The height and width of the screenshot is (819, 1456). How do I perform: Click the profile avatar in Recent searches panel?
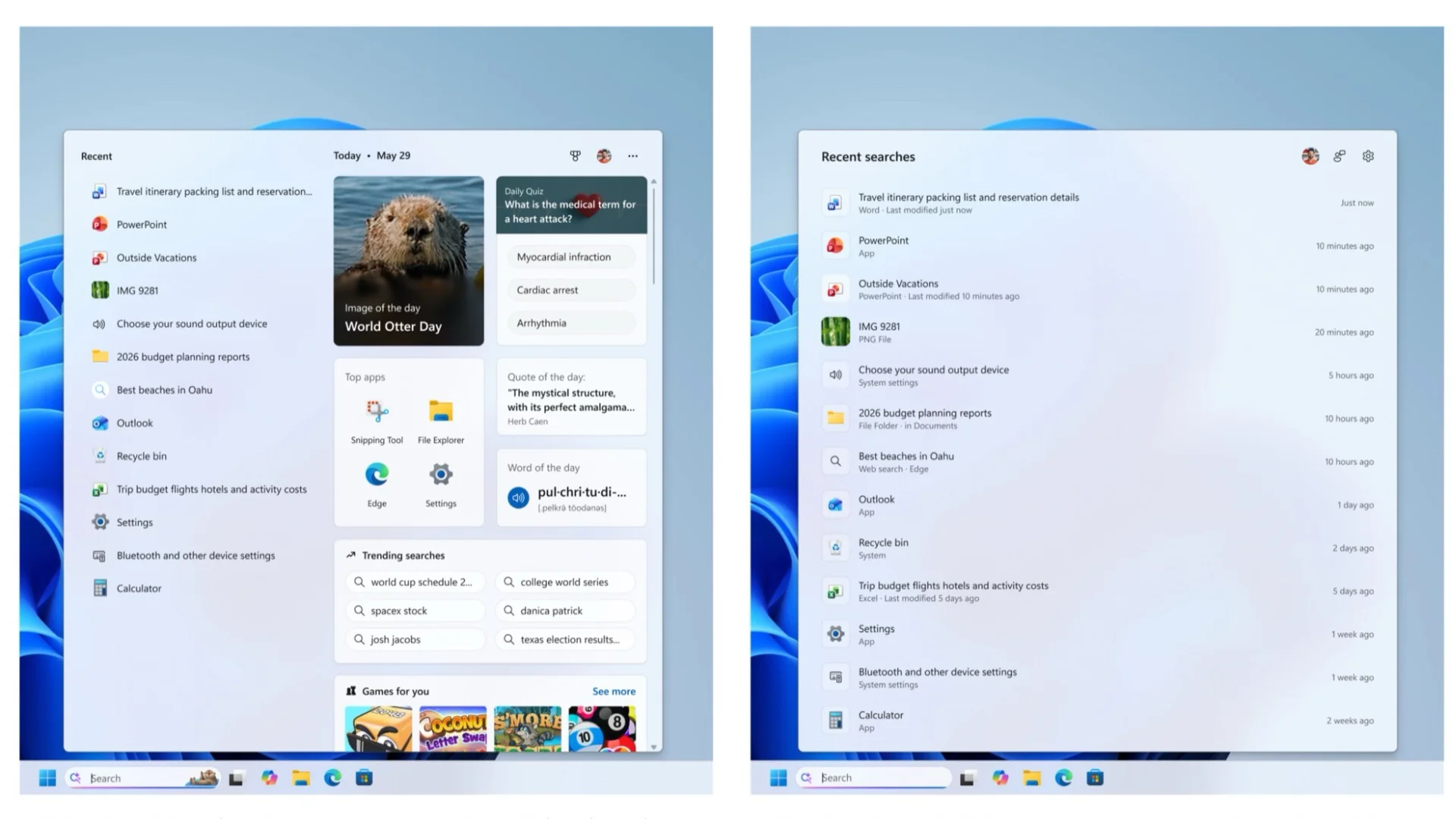point(1310,156)
